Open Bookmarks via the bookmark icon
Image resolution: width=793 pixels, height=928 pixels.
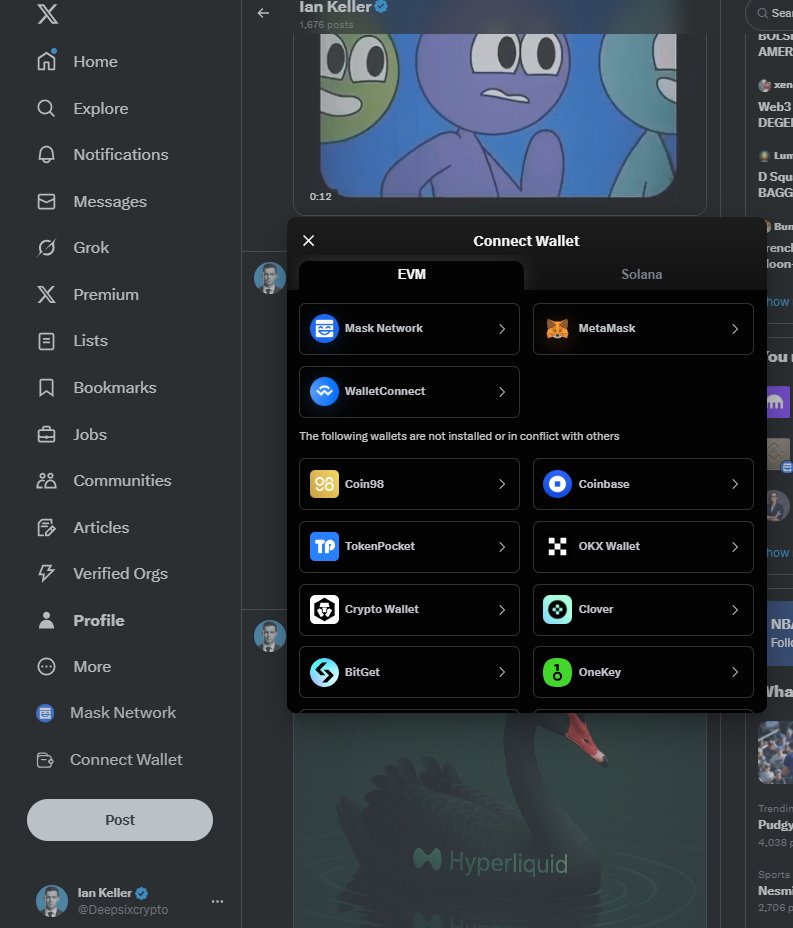(x=46, y=388)
